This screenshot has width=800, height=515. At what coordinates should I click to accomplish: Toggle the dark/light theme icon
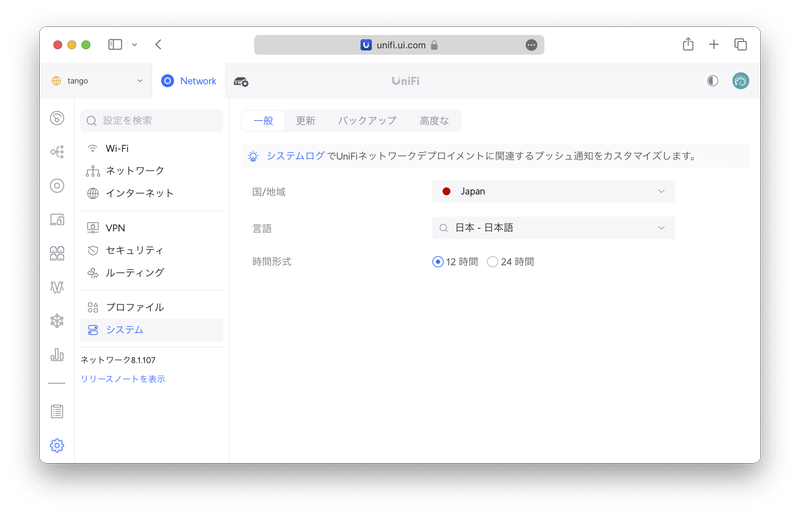coord(712,81)
